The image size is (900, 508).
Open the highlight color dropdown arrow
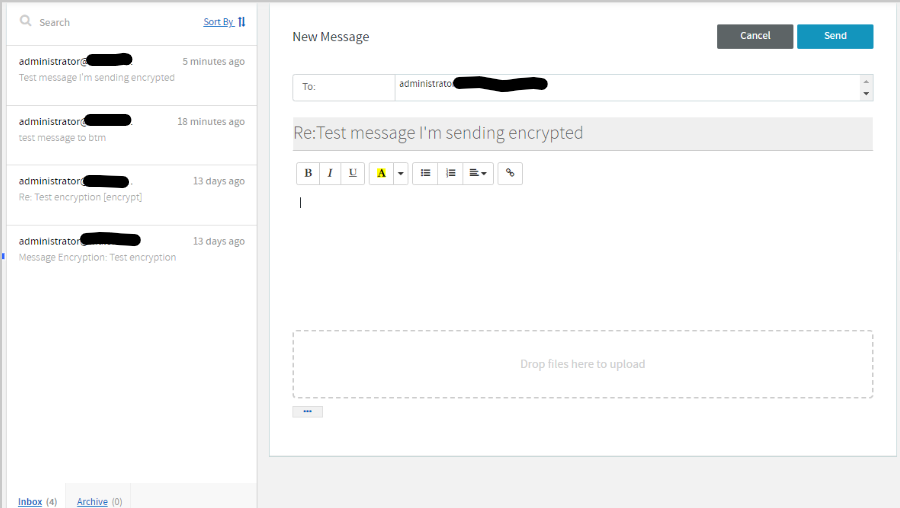[x=401, y=173]
